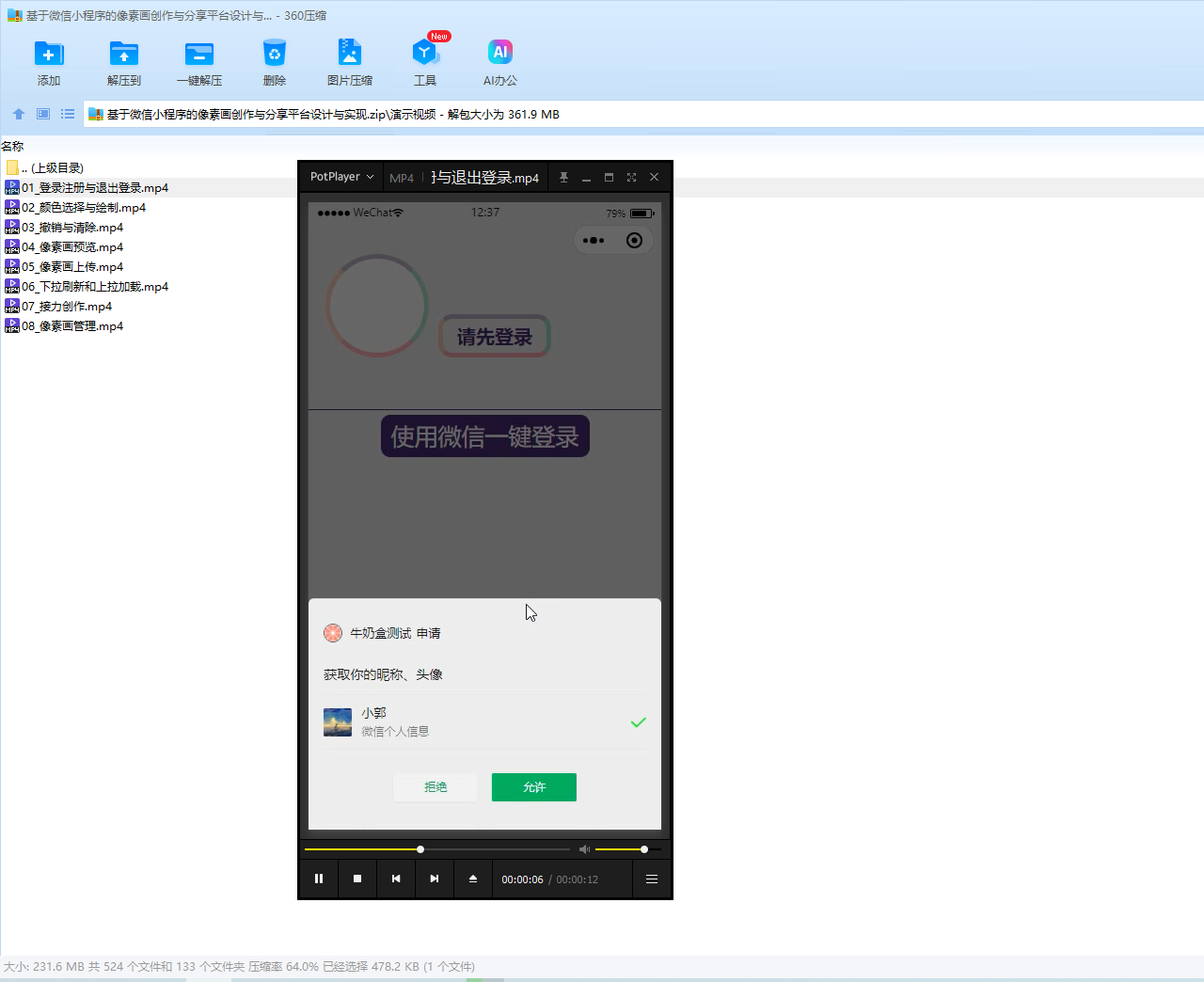Skip to the previous video in PotPlayer

[x=396, y=879]
